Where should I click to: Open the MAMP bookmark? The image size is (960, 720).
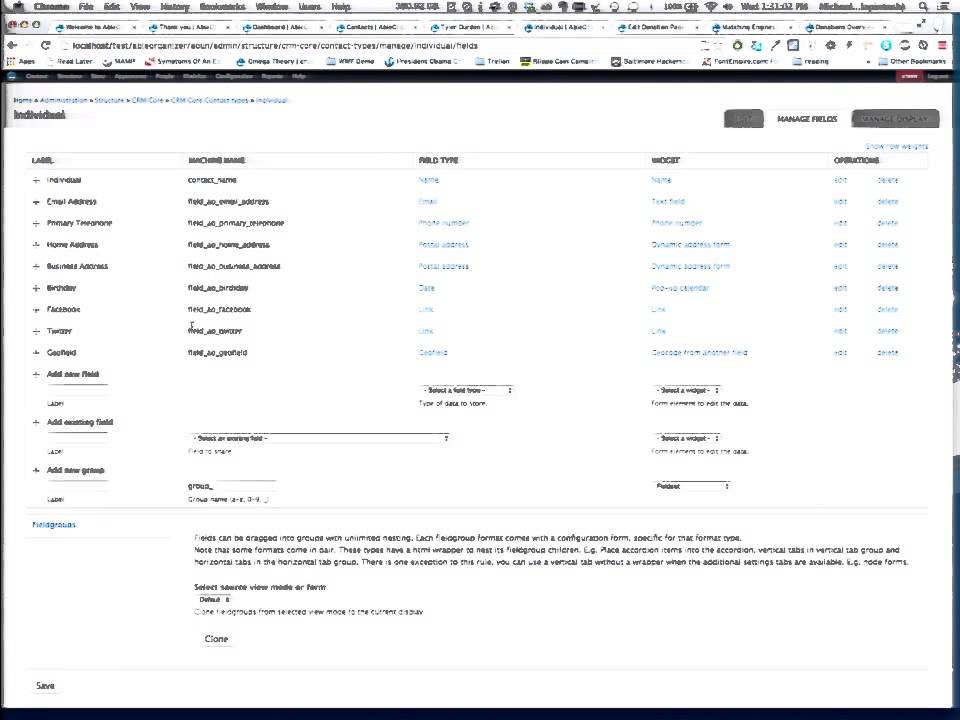tap(119, 61)
